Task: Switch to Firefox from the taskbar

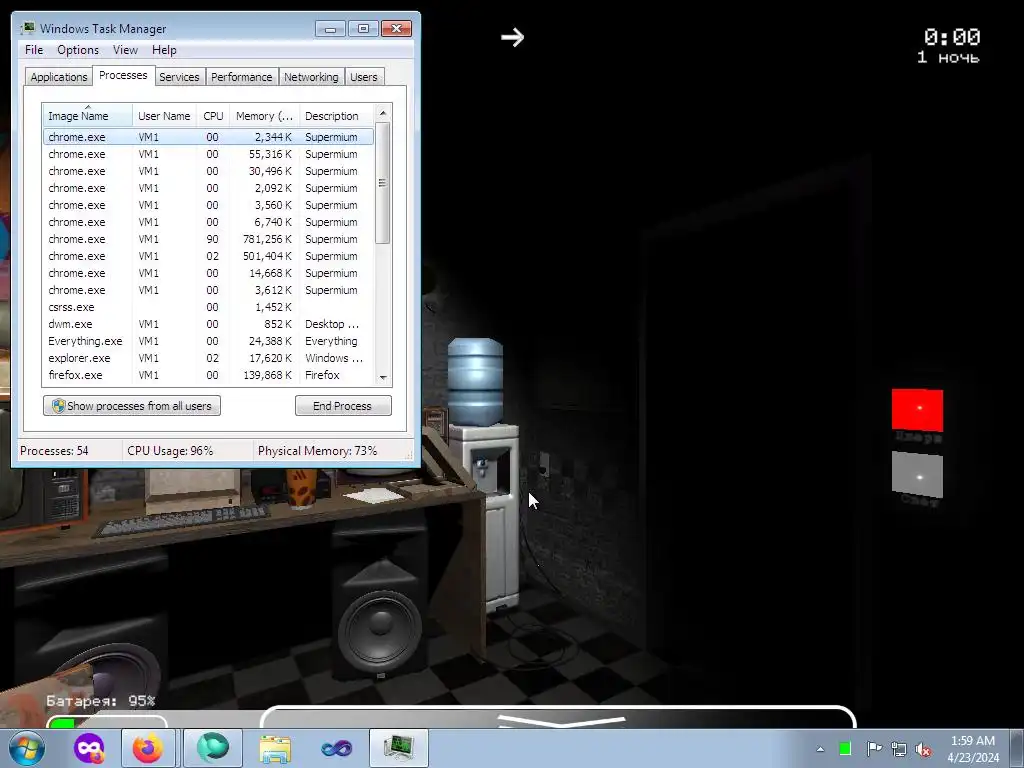Action: [x=148, y=748]
